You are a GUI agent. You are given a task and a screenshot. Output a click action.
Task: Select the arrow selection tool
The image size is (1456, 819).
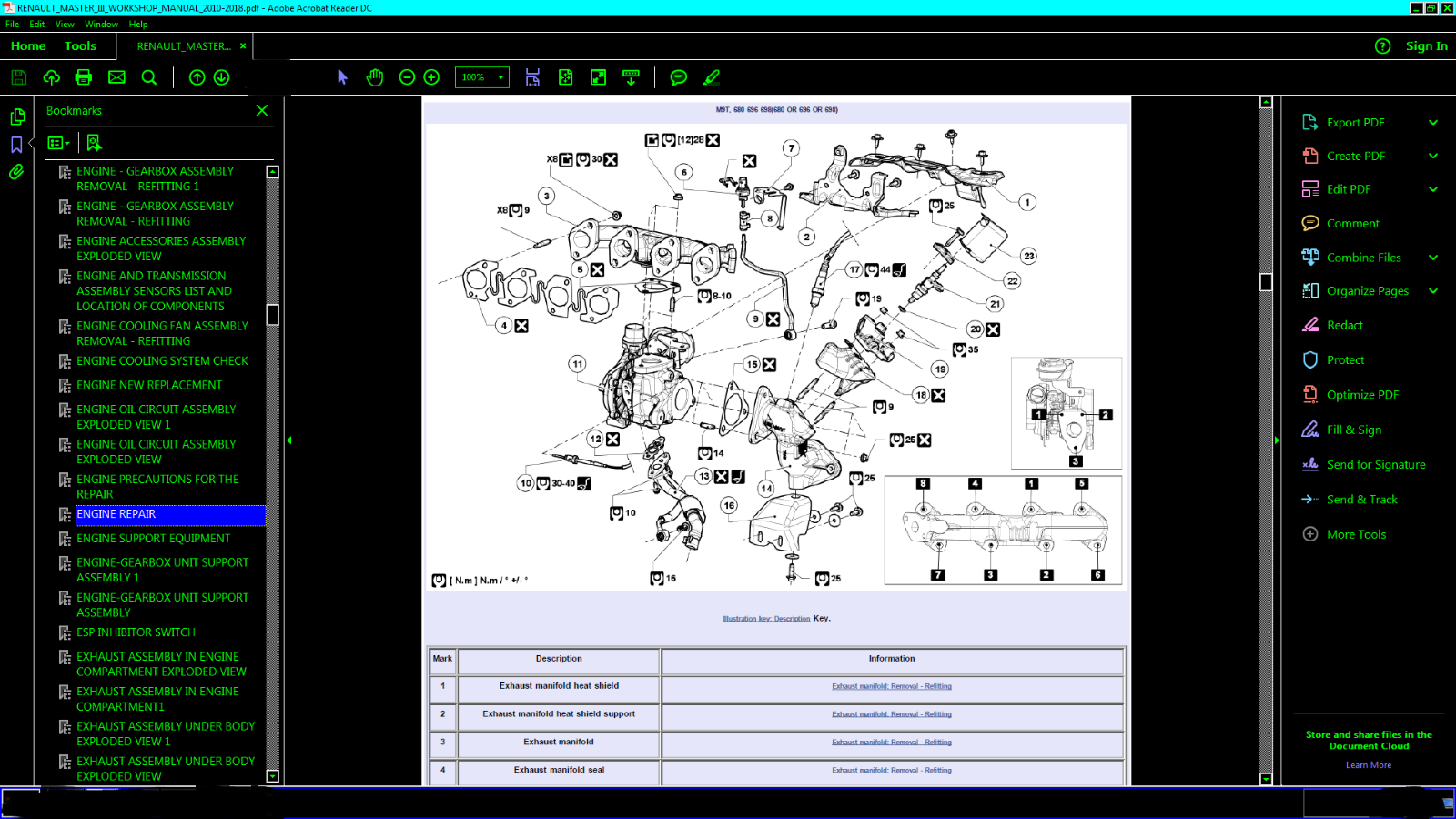tap(342, 77)
